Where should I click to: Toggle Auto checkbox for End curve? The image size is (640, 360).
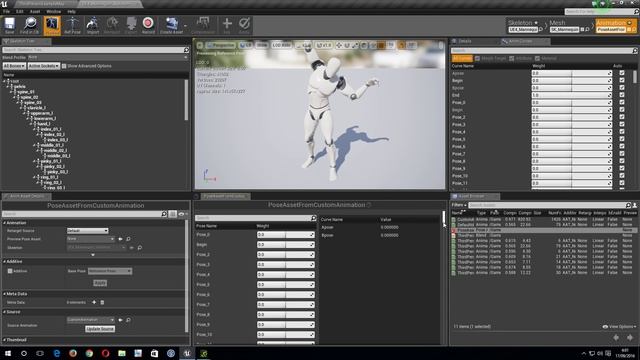pos(622,95)
